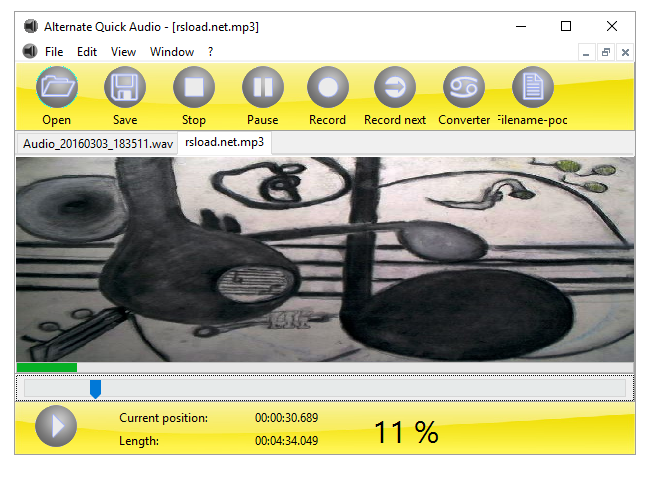
Task: Click the green progress bar
Action: 47,368
